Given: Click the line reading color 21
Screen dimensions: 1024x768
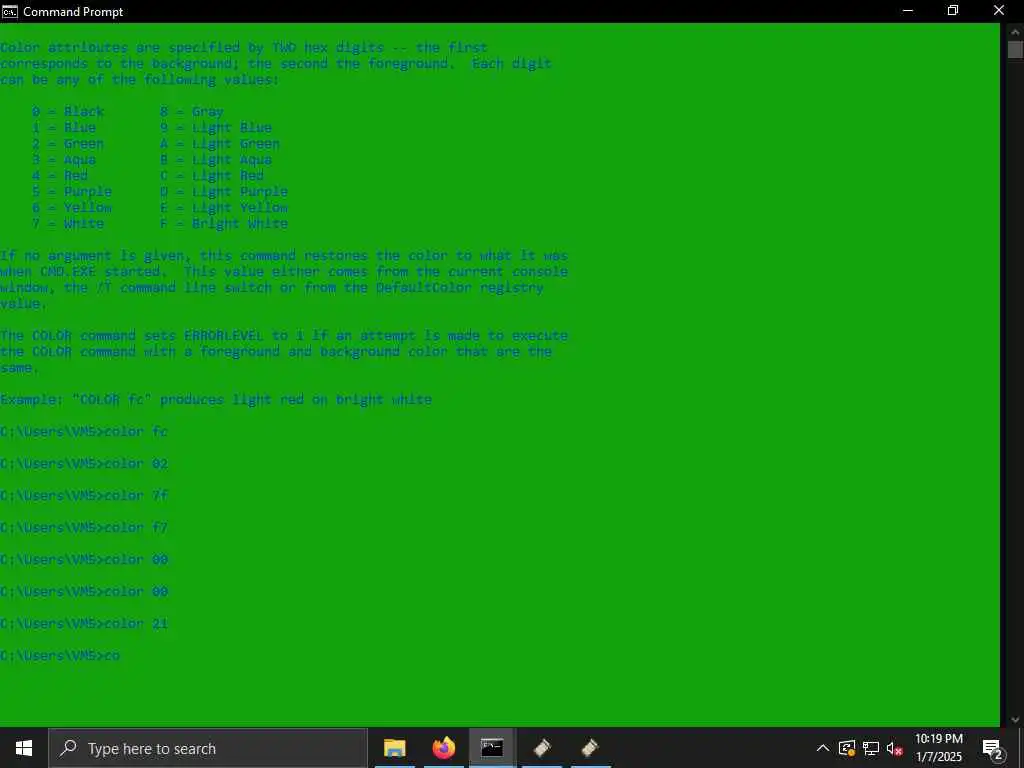Looking at the screenshot, I should tap(84, 623).
